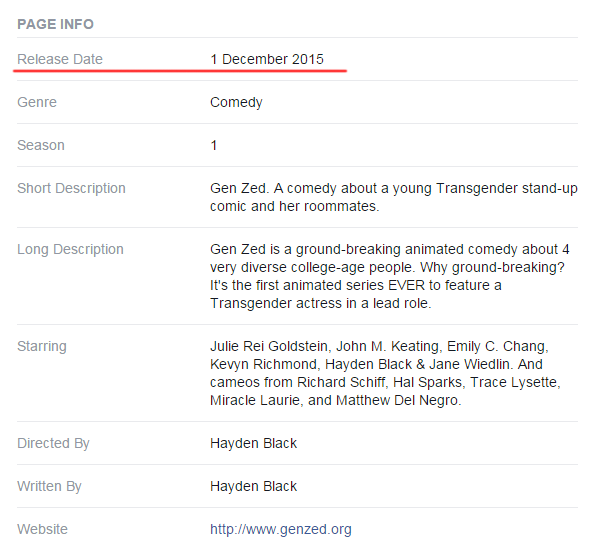596x557 pixels.
Task: Click the Written By label
Action: [49, 486]
